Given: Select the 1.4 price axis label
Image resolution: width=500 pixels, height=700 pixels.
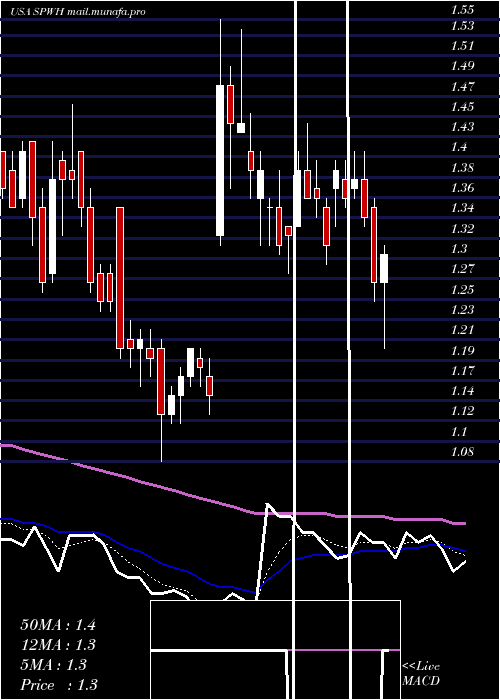Looking at the screenshot, I should point(459,147).
